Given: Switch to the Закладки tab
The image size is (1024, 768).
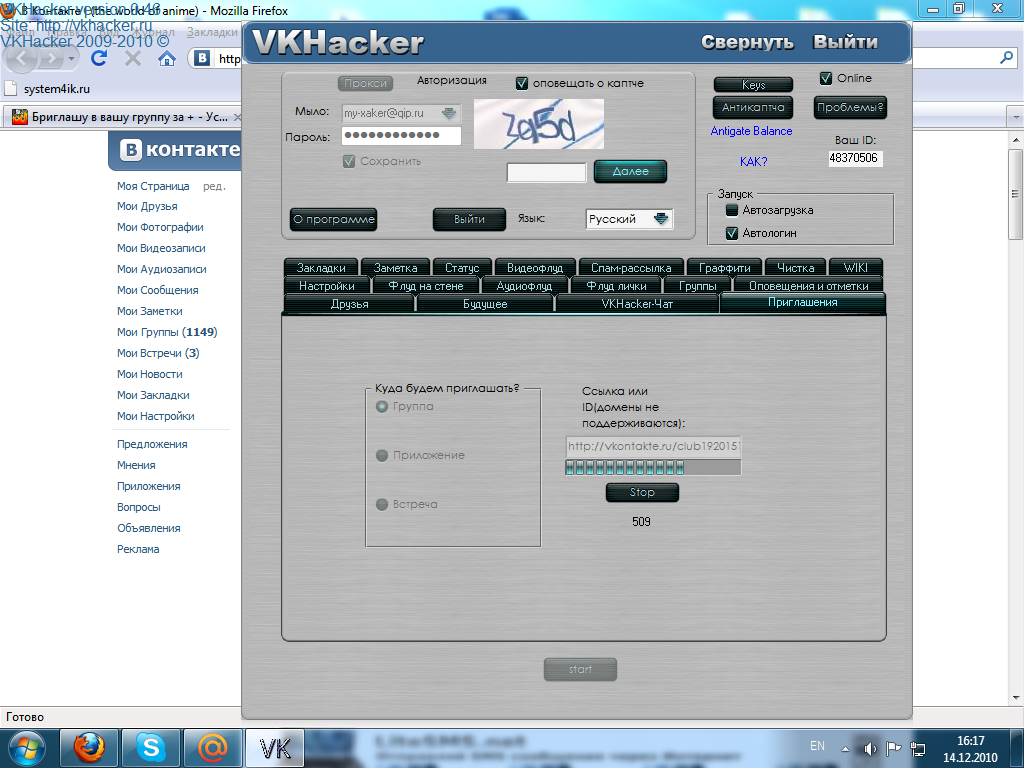Looking at the screenshot, I should click(321, 268).
